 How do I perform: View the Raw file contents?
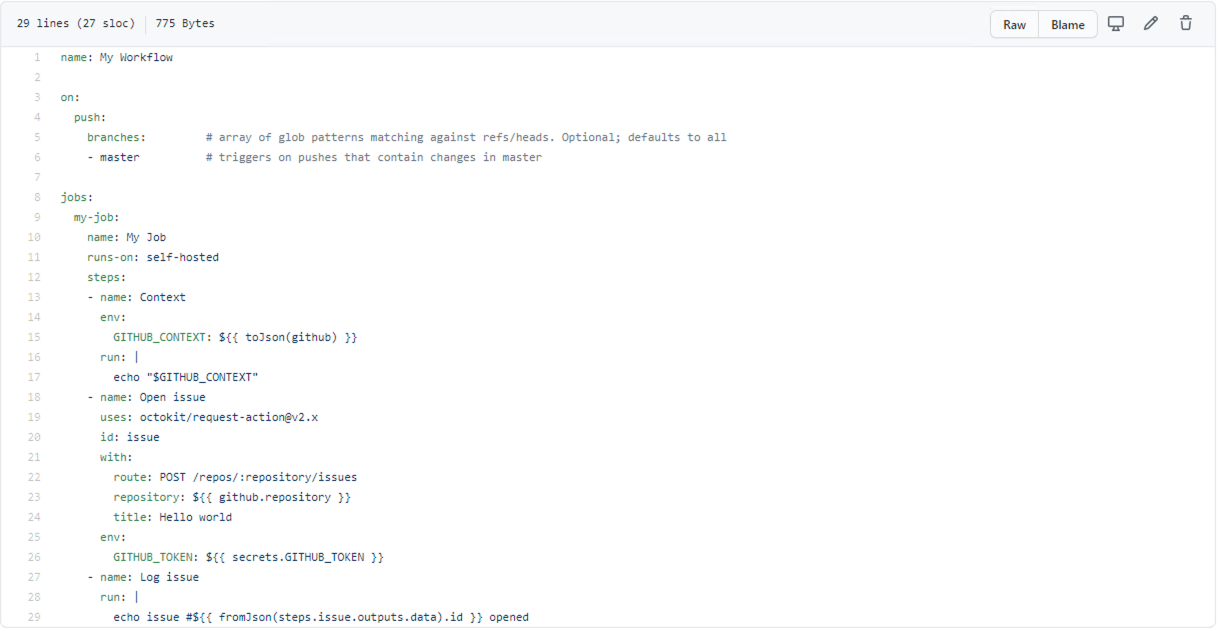click(1013, 23)
